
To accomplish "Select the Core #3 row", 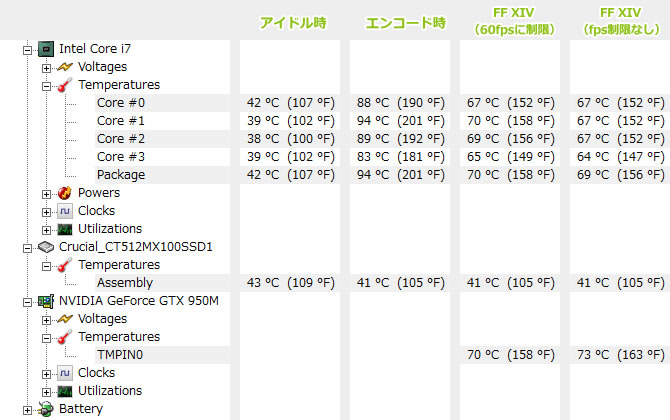I will click(x=162, y=157).
